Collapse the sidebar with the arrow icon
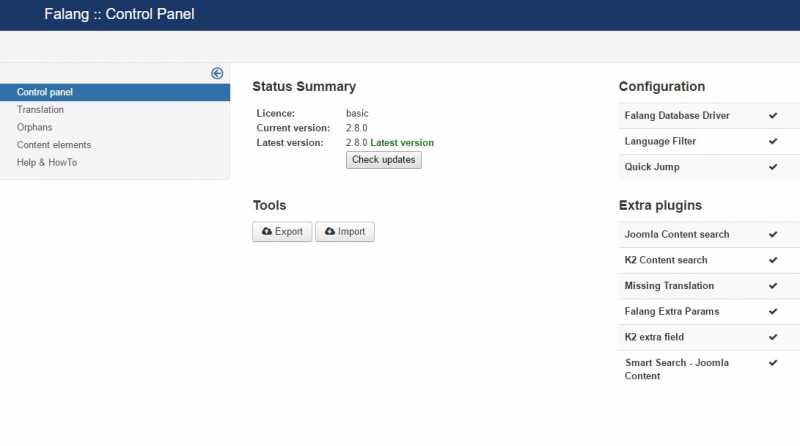This screenshot has width=800, height=446. click(217, 73)
